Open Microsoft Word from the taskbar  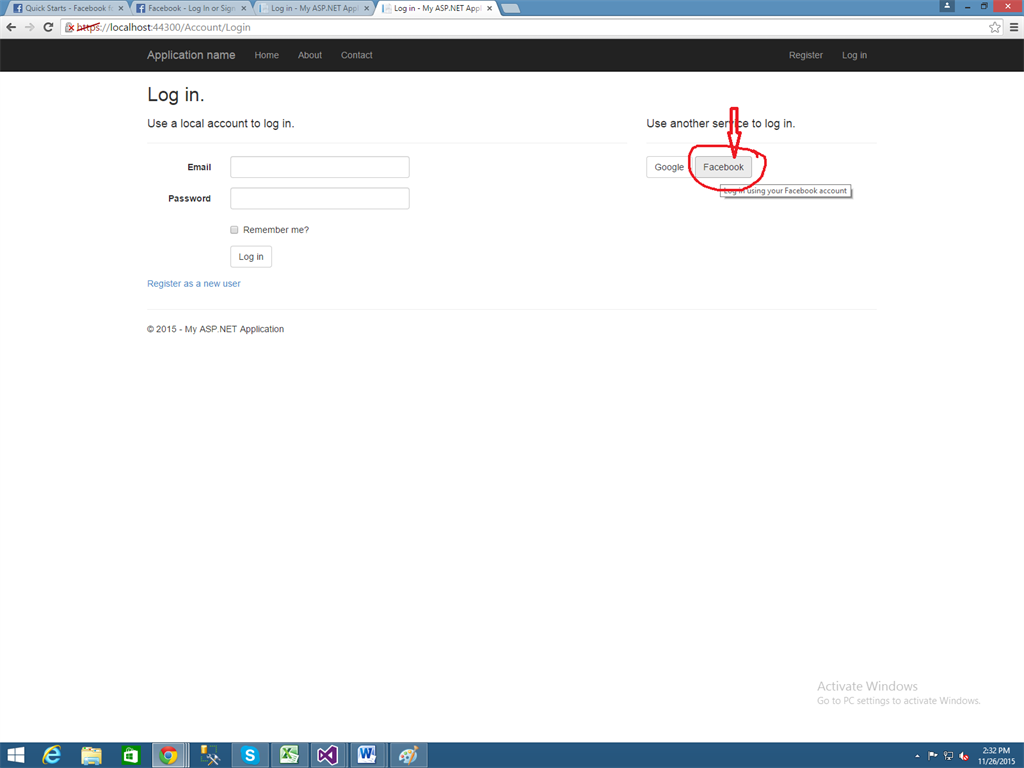(x=367, y=755)
